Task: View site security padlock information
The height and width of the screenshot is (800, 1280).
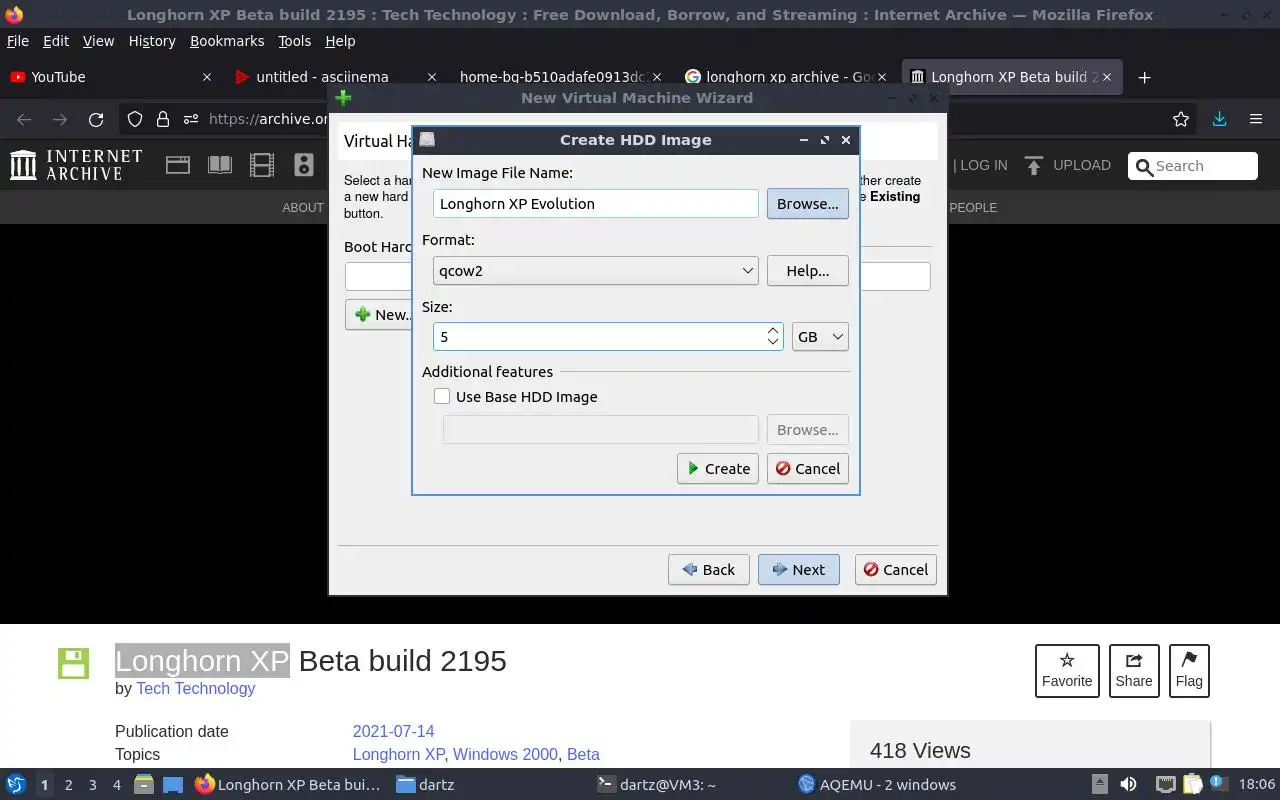Action: tap(163, 119)
